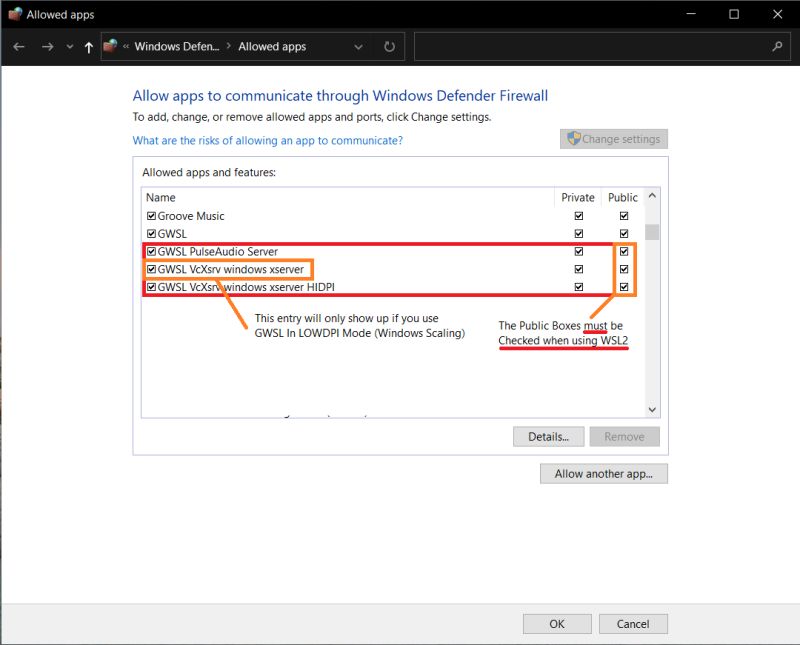Open link about risks of allowing apps

pyautogui.click(x=267, y=140)
